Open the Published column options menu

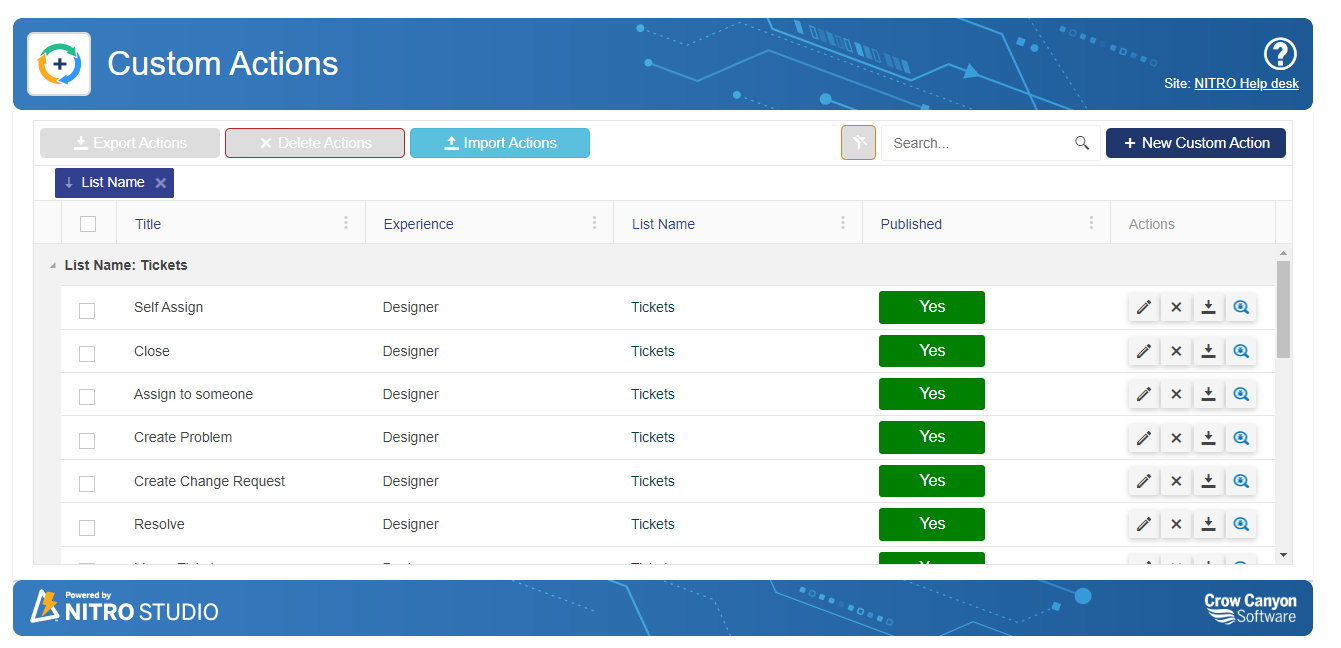pyautogui.click(x=1091, y=223)
